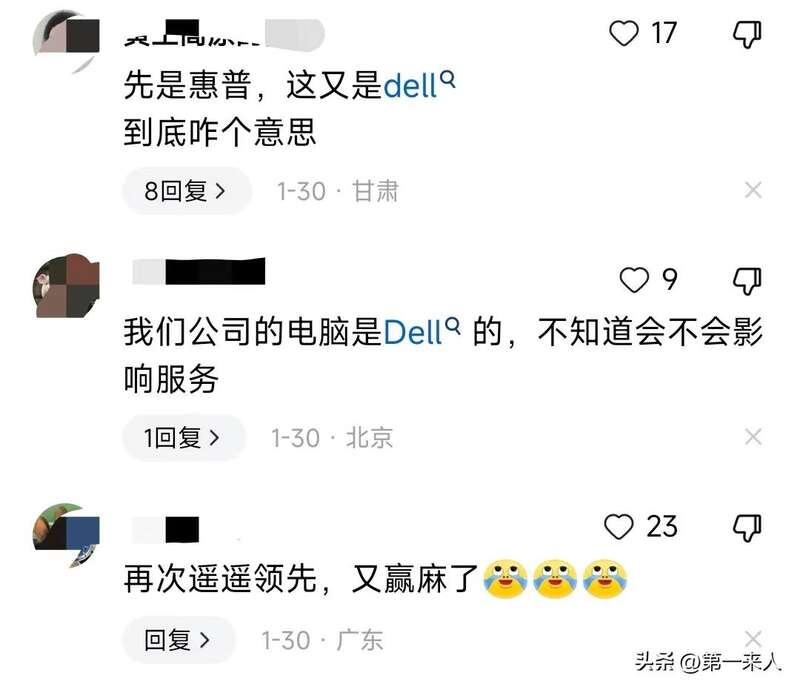
Task: Open the third commenter's username
Action: 165,529
